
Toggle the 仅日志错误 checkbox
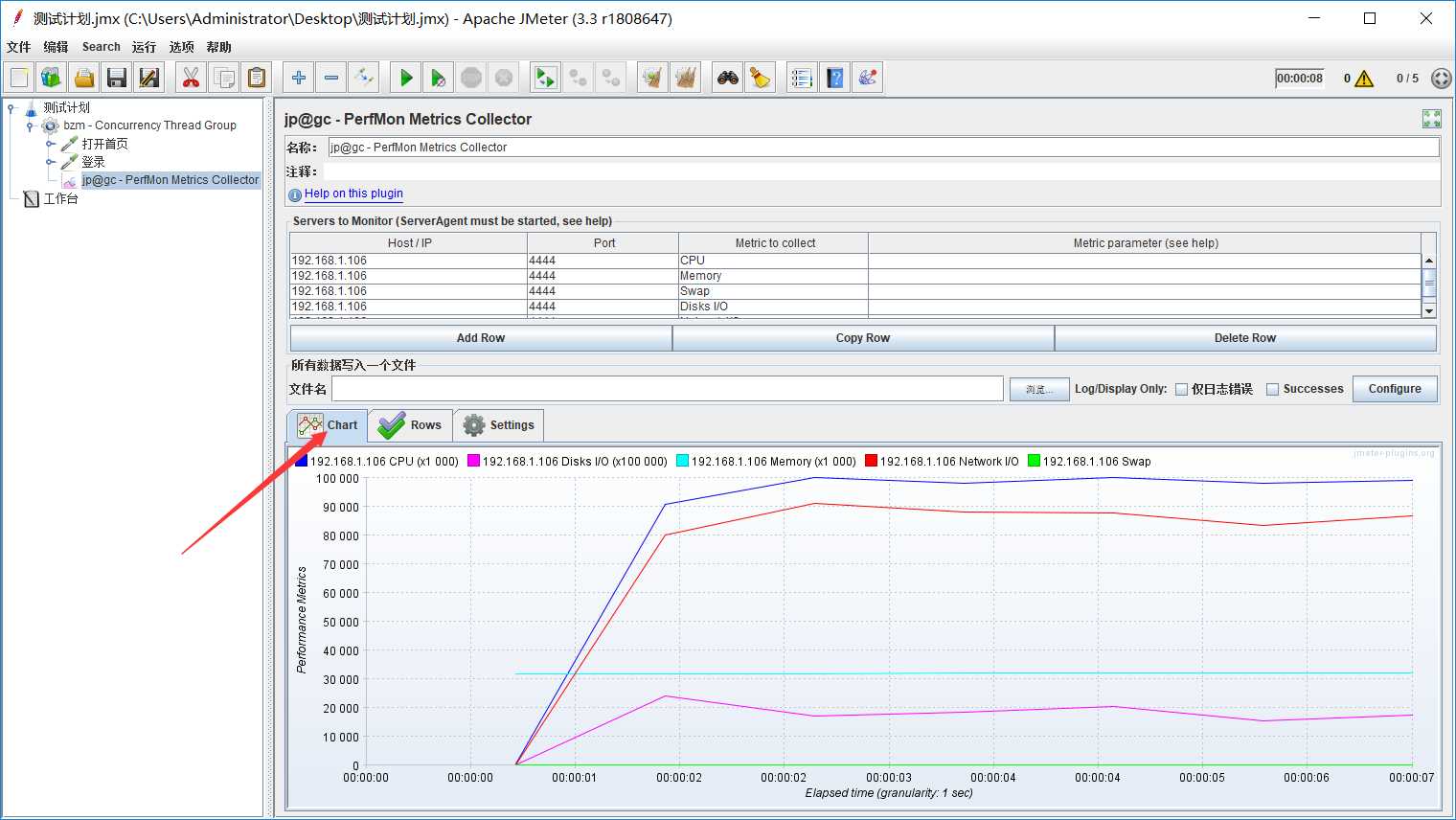1181,389
